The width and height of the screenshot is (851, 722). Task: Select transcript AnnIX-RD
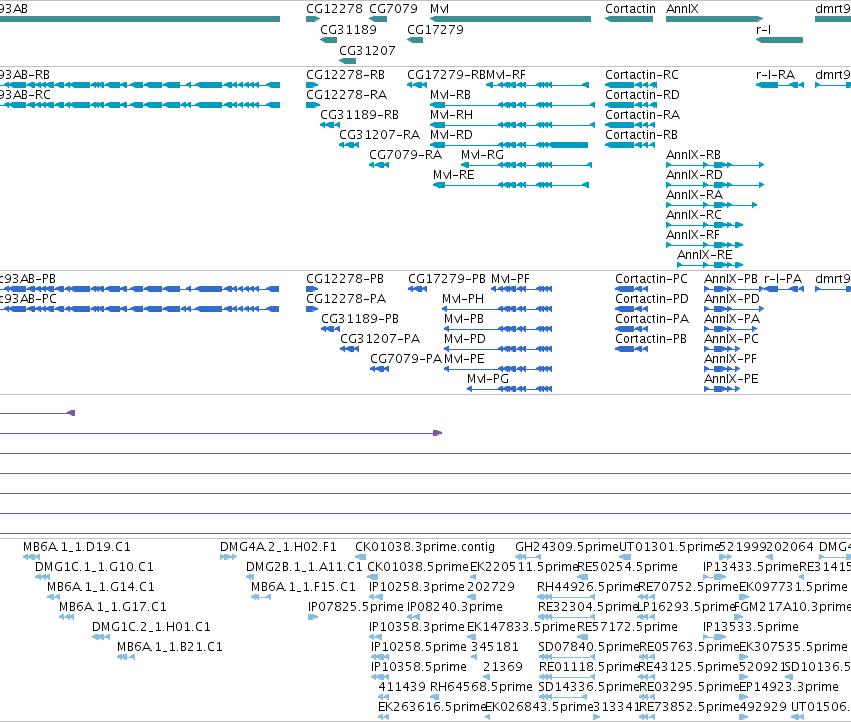(x=694, y=175)
